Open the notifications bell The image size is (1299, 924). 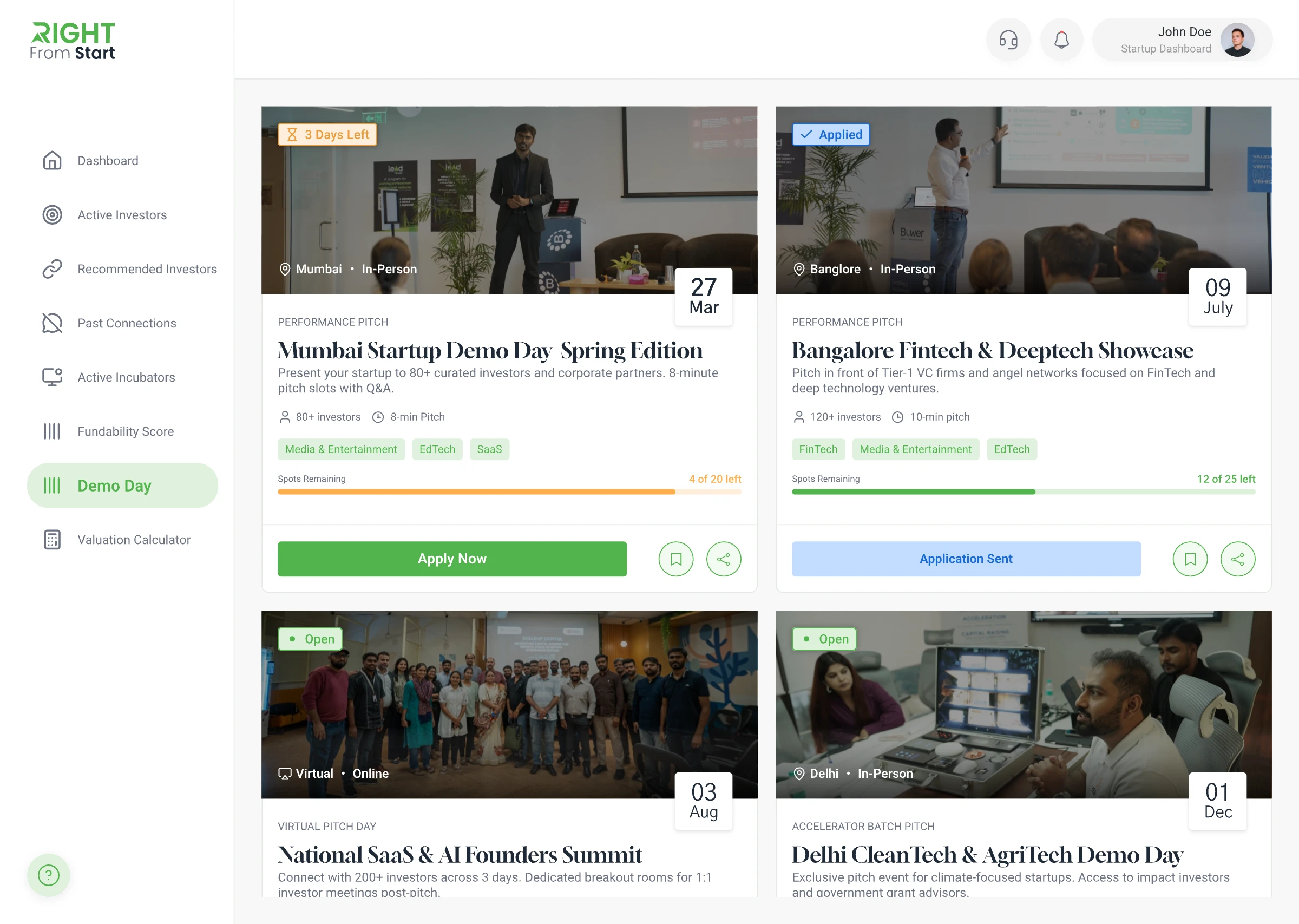point(1061,40)
